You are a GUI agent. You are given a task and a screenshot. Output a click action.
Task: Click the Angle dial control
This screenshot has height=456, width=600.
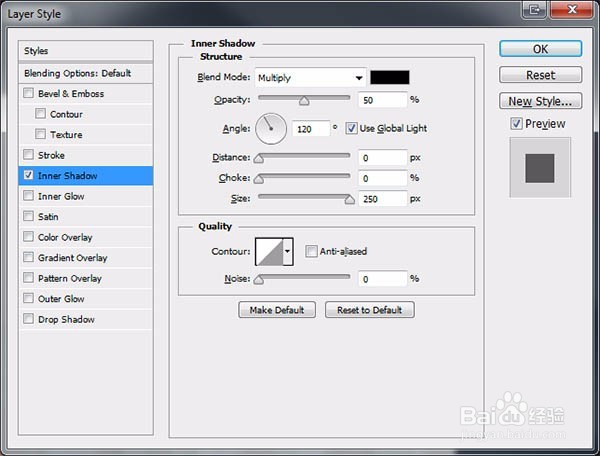pyautogui.click(x=271, y=129)
